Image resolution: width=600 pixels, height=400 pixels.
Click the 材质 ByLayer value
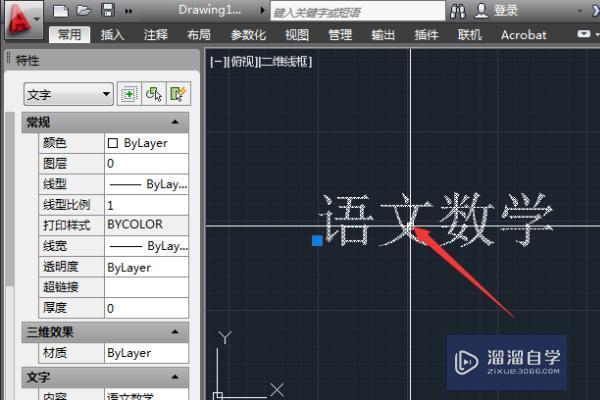point(147,353)
